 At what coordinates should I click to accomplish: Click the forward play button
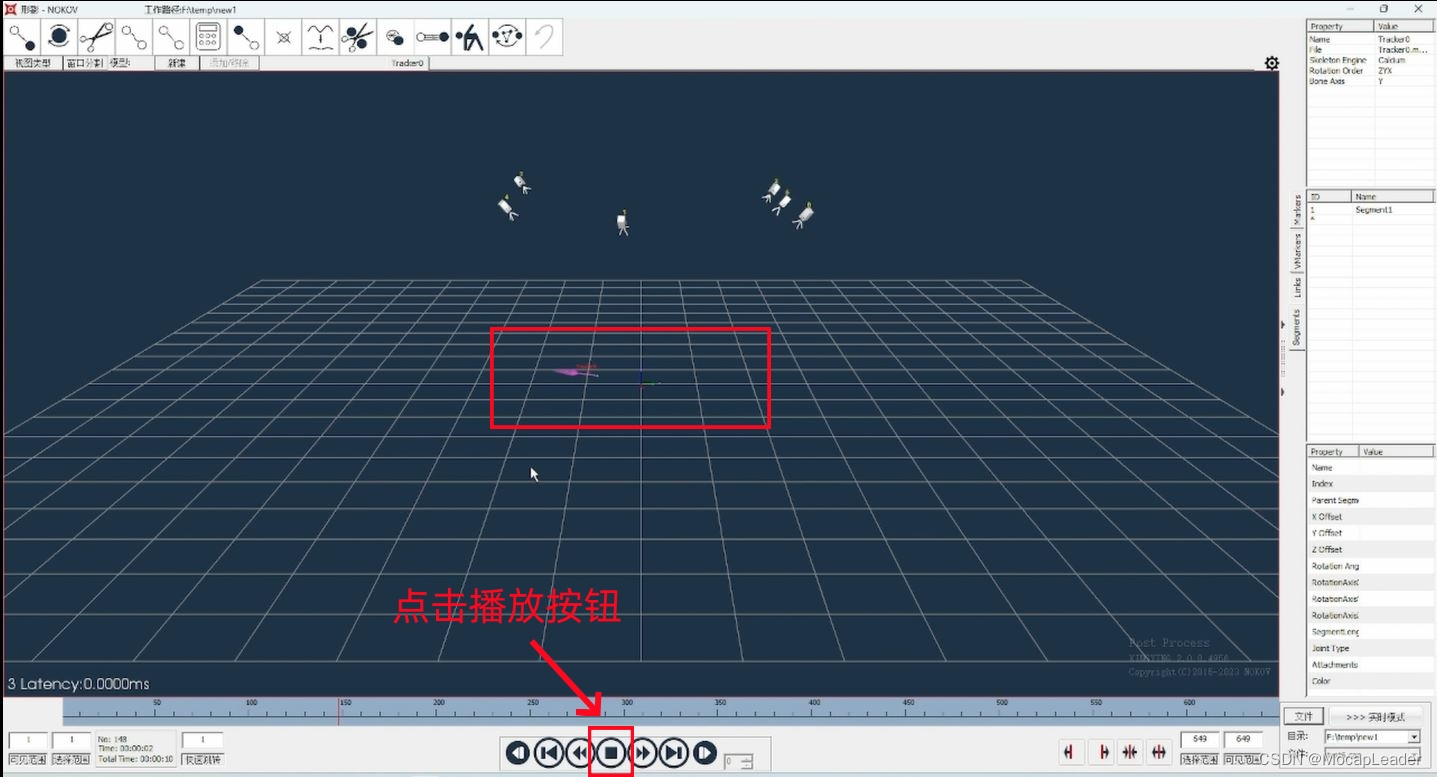coord(705,752)
